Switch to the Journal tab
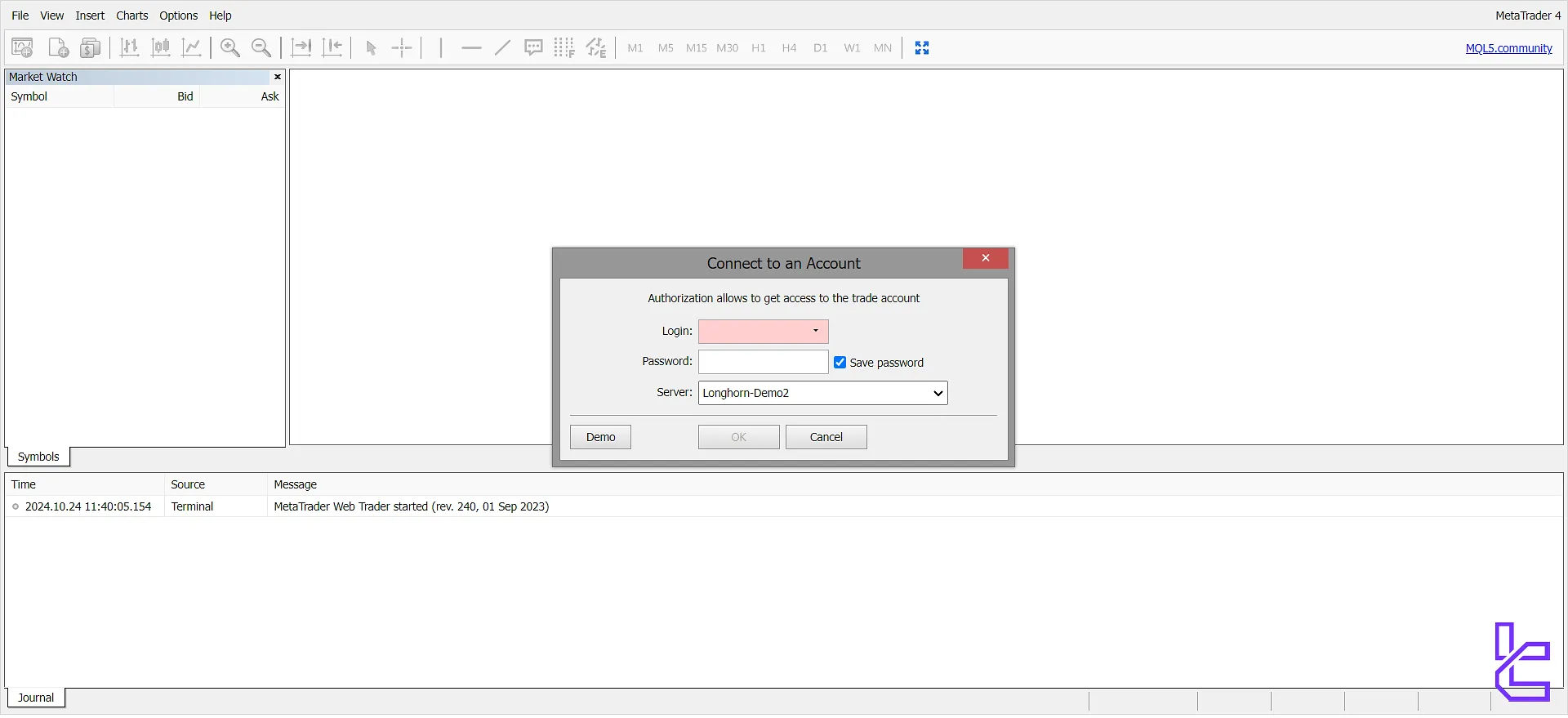Image resolution: width=1568 pixels, height=718 pixels. click(x=36, y=698)
